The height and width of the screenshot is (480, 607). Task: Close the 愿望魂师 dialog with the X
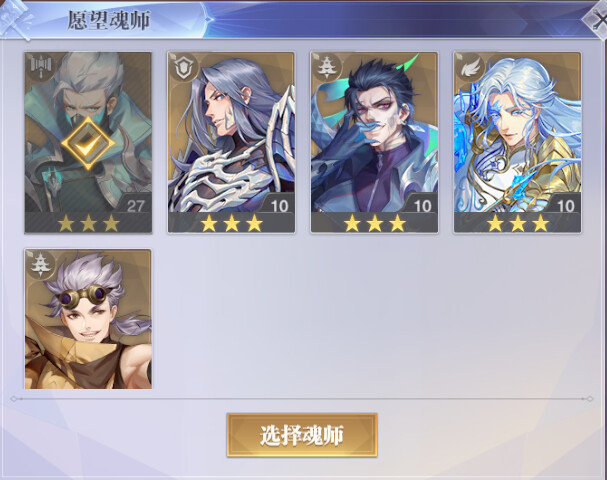[x=597, y=21]
